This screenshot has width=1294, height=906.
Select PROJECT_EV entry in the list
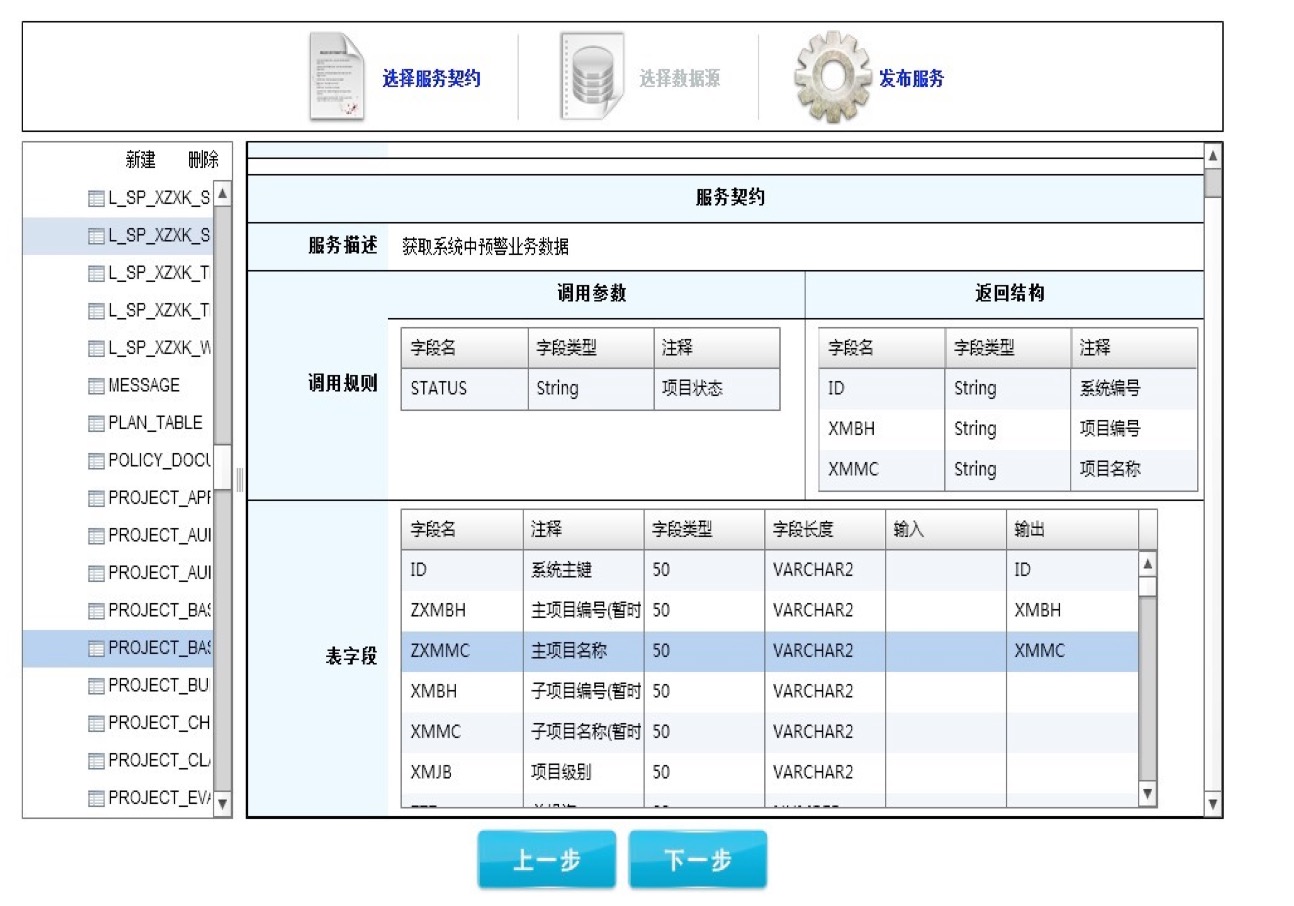click(160, 798)
